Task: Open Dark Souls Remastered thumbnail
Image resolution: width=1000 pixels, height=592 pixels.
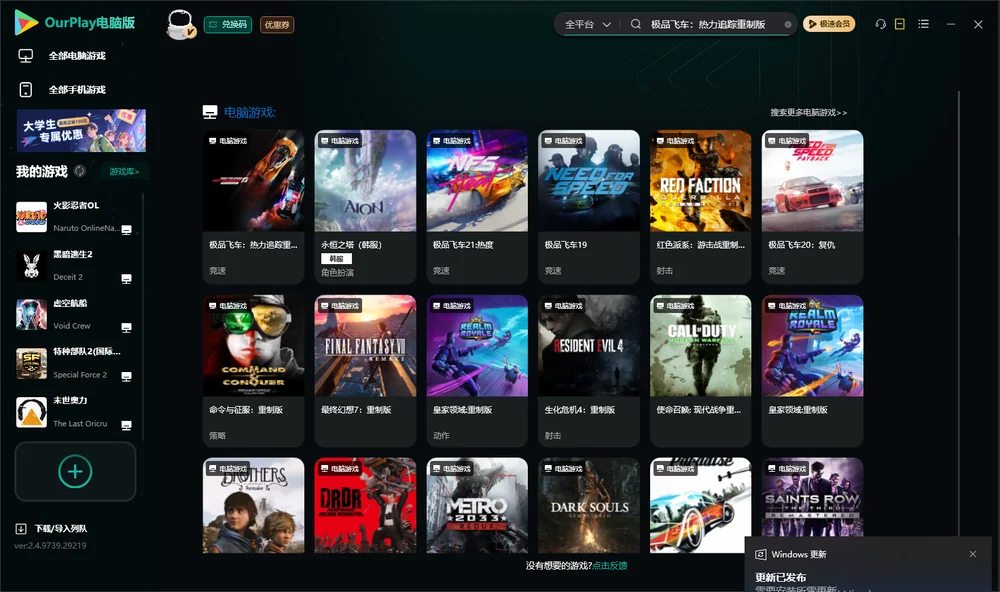Action: 589,505
